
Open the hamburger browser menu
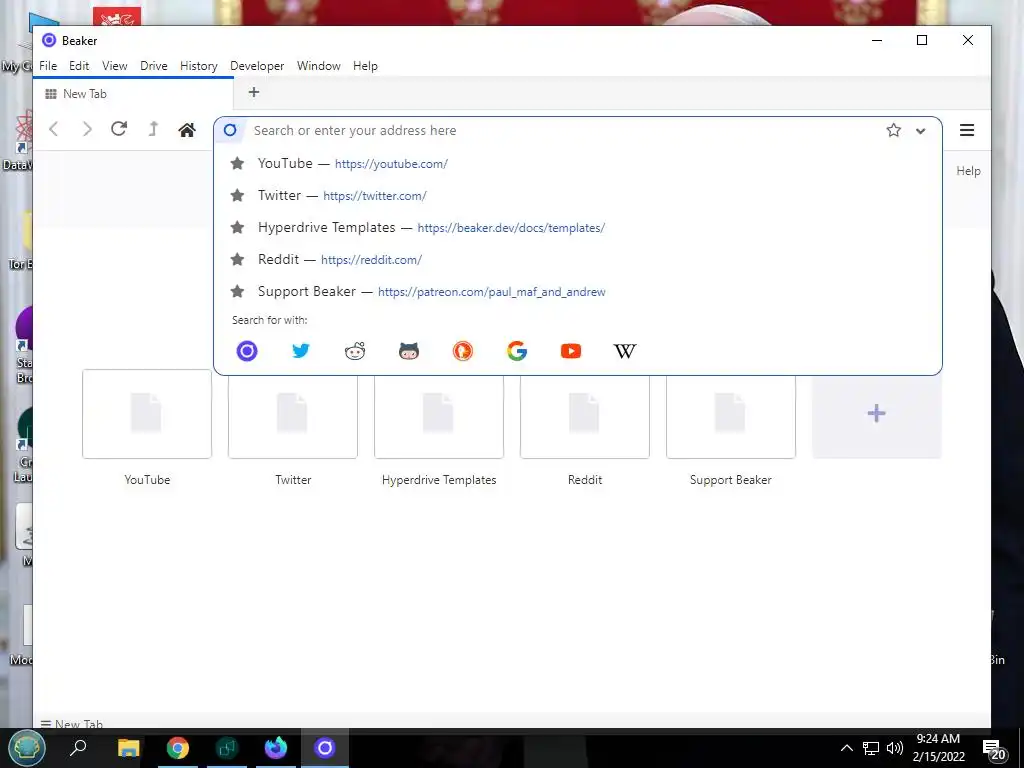(967, 130)
